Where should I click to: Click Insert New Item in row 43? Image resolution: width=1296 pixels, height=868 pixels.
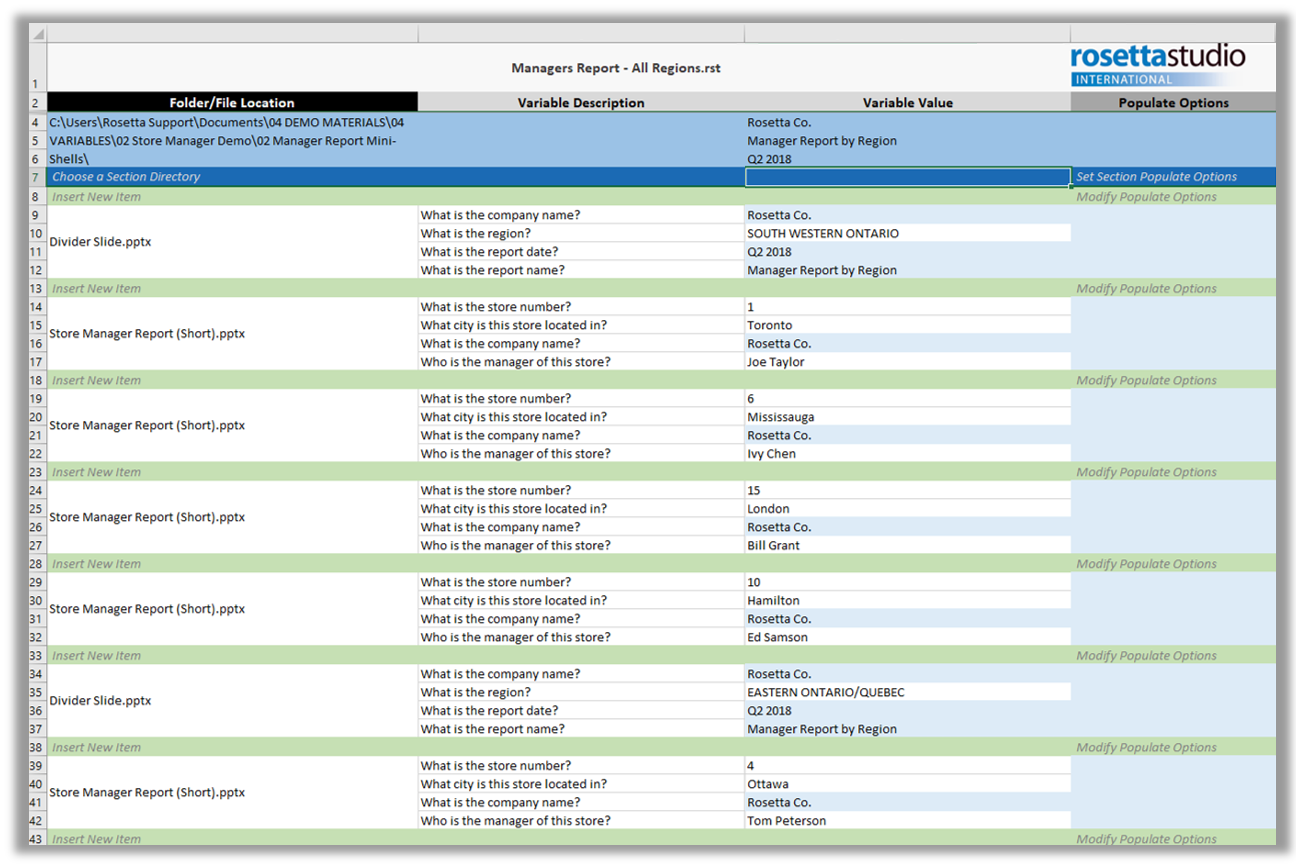pyautogui.click(x=96, y=839)
